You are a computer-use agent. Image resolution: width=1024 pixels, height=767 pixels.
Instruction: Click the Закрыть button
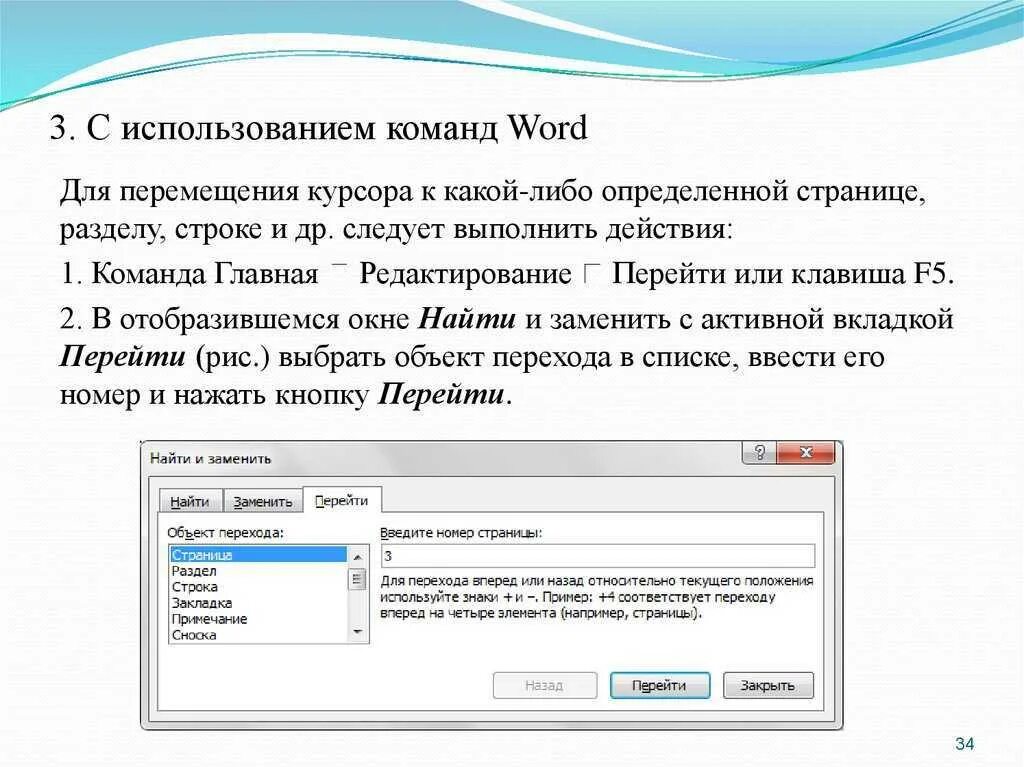coord(768,685)
